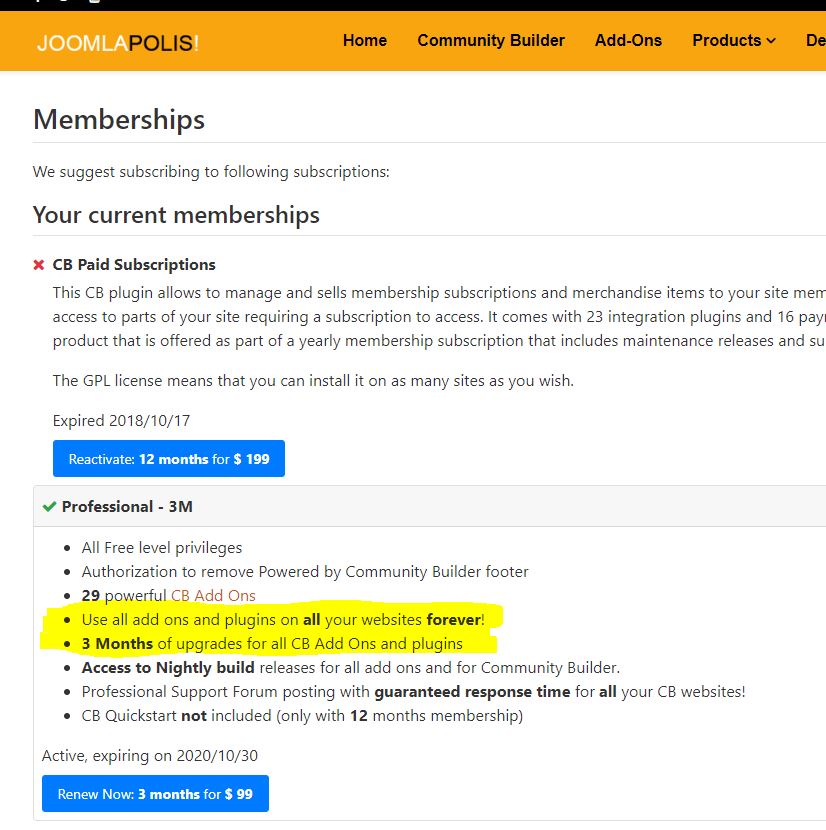Click the Memberships page heading

click(x=119, y=119)
